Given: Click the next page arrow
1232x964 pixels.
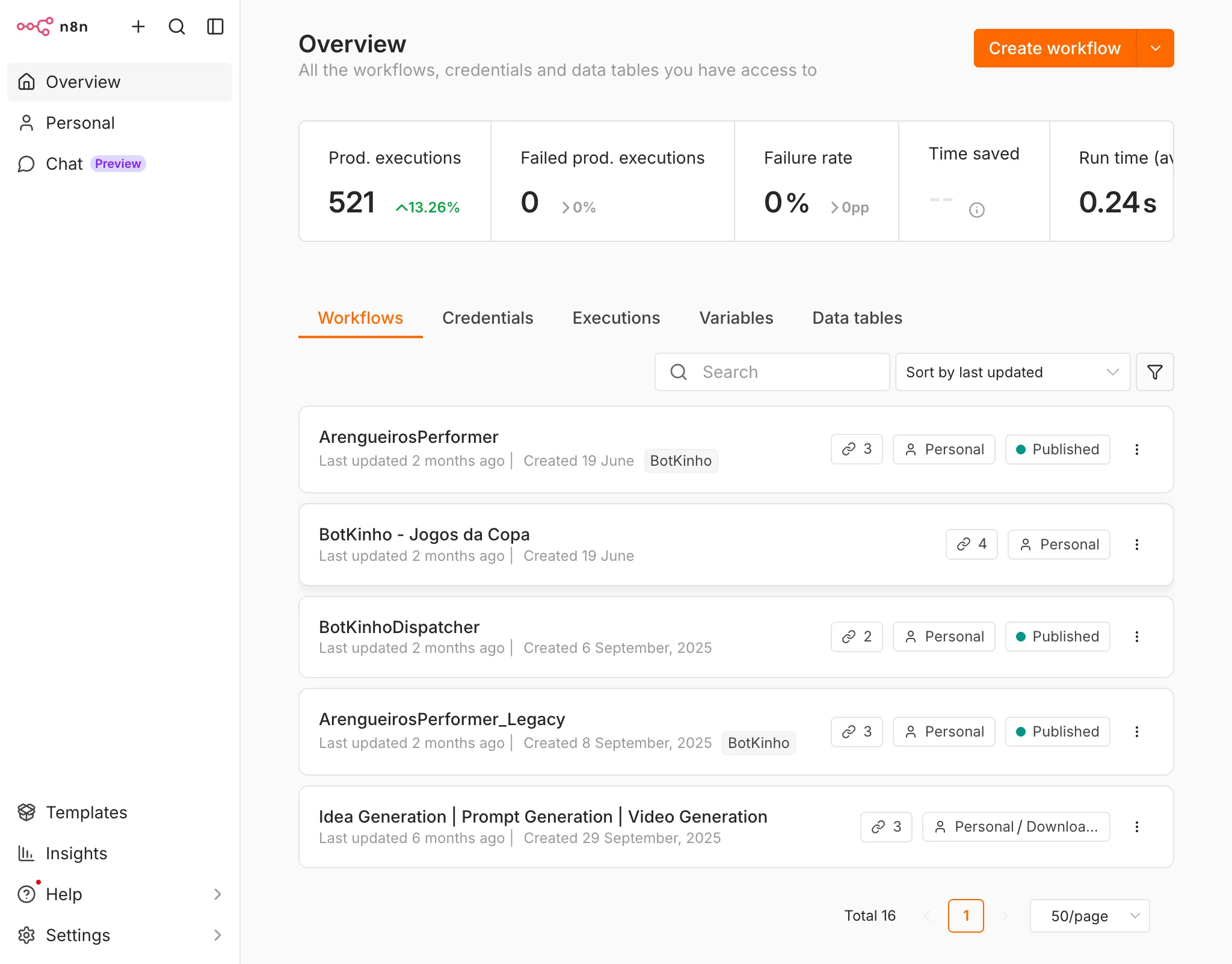Looking at the screenshot, I should click(x=1005, y=916).
